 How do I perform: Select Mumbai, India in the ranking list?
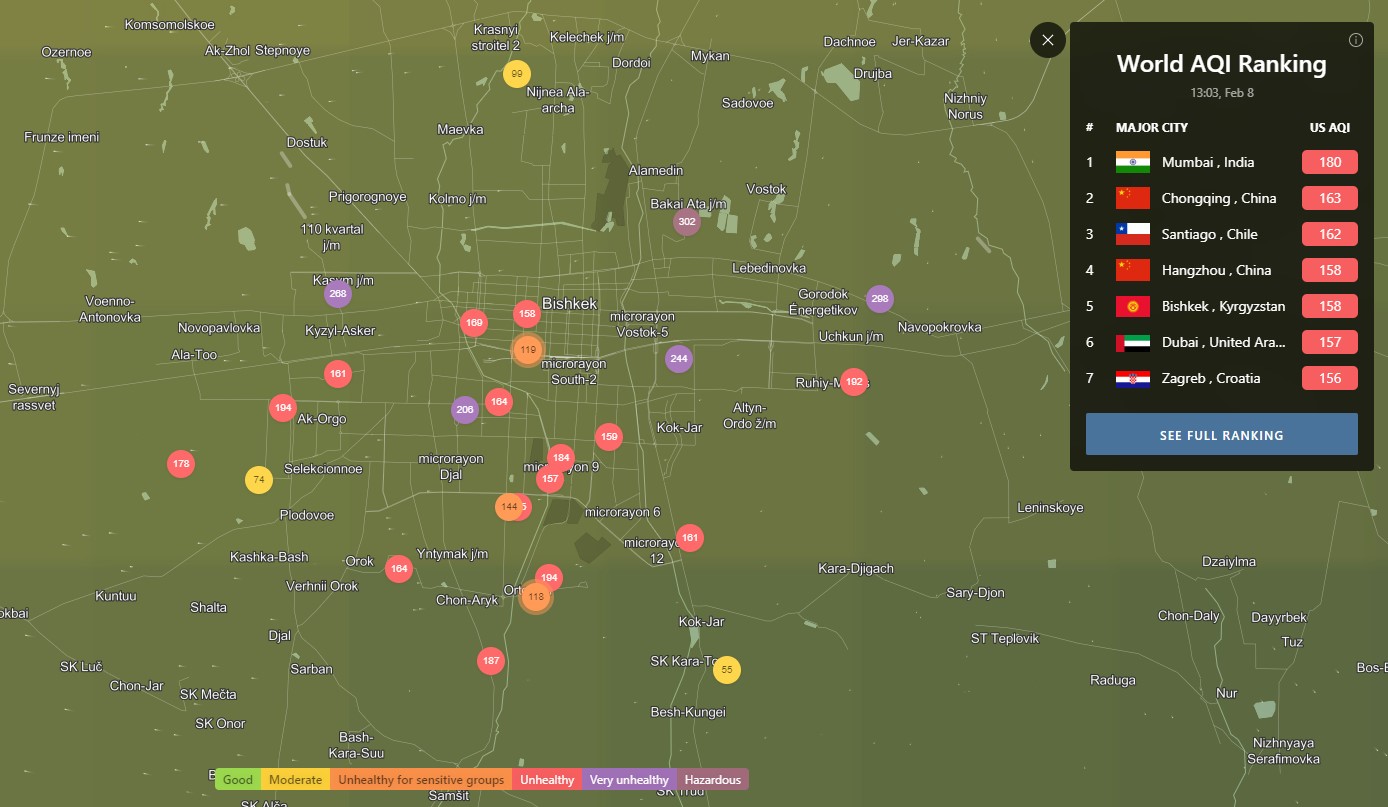click(1207, 162)
